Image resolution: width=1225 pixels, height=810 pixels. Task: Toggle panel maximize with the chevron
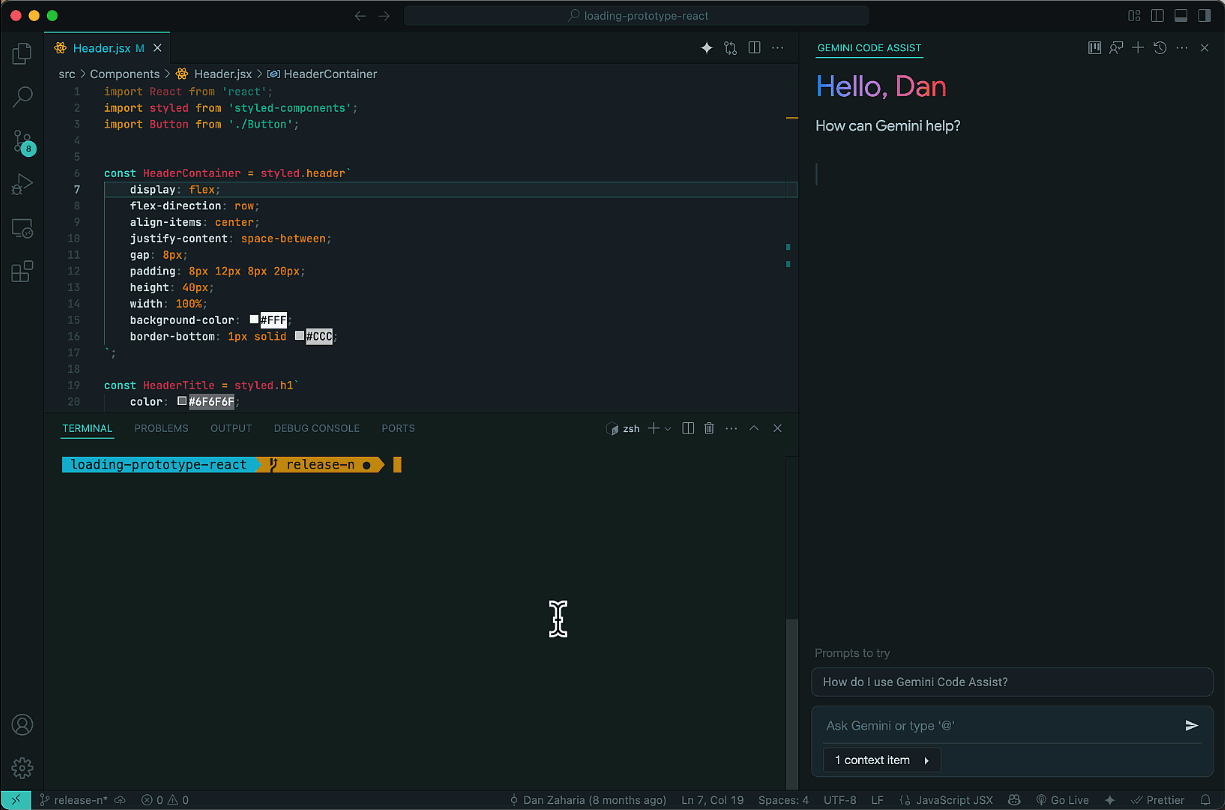click(754, 428)
